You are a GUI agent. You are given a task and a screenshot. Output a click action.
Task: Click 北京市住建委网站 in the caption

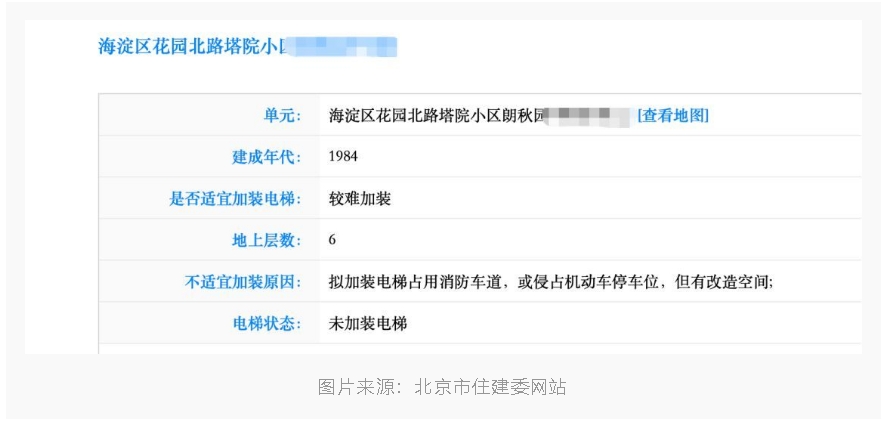490,387
